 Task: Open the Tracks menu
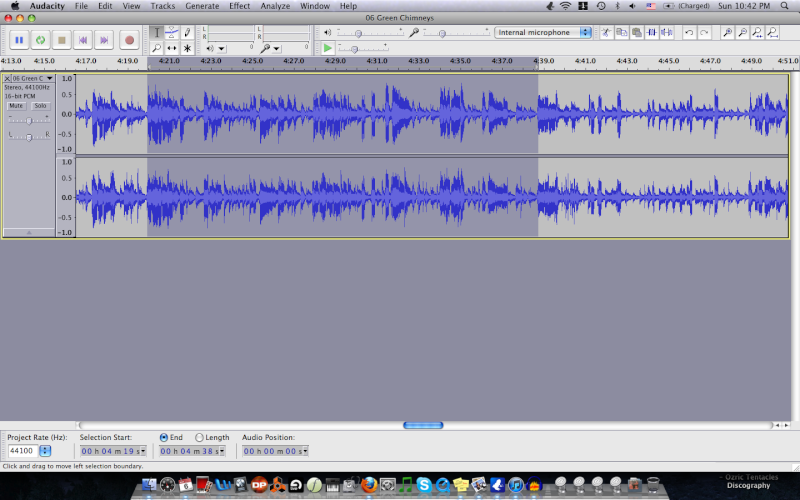click(x=163, y=6)
